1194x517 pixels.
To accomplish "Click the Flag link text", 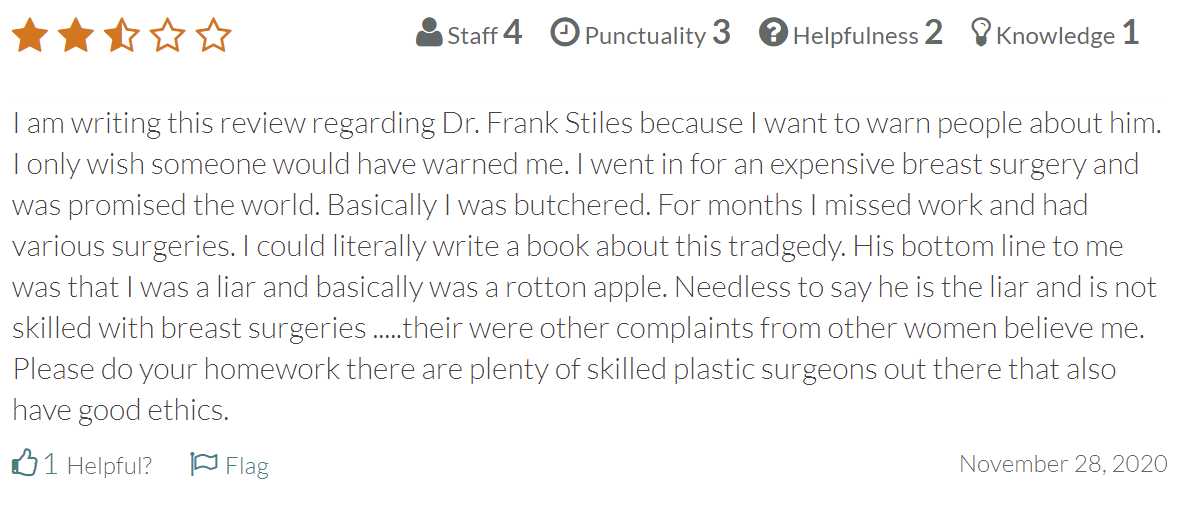I will coord(246,466).
